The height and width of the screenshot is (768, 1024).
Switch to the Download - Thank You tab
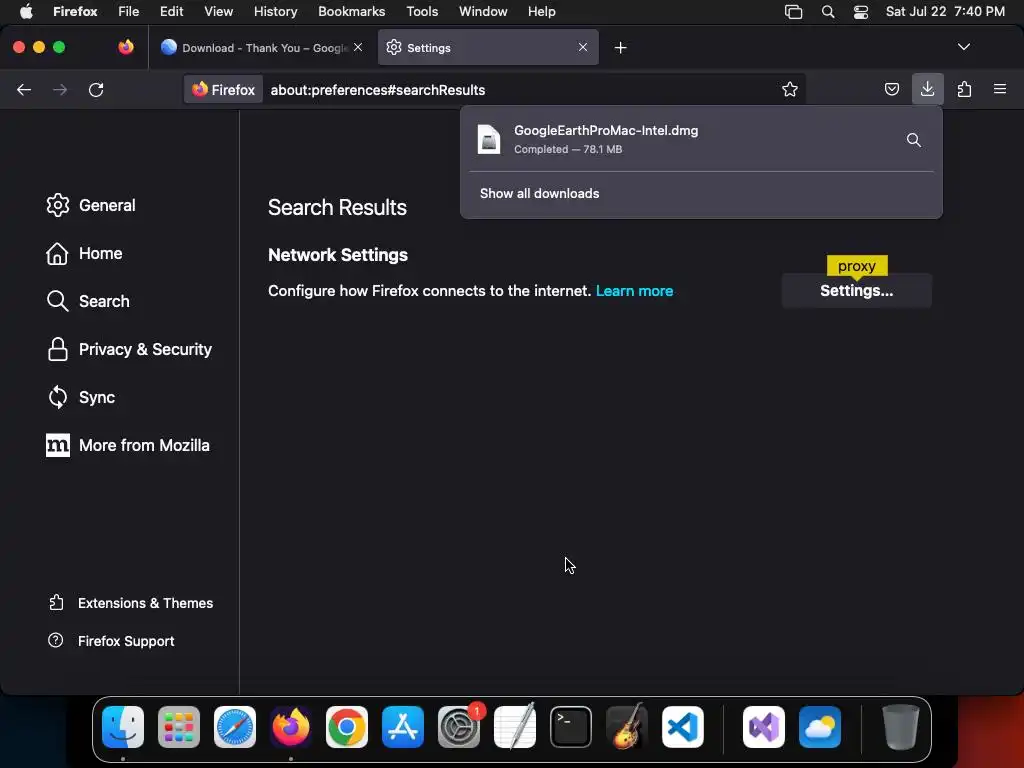(261, 48)
